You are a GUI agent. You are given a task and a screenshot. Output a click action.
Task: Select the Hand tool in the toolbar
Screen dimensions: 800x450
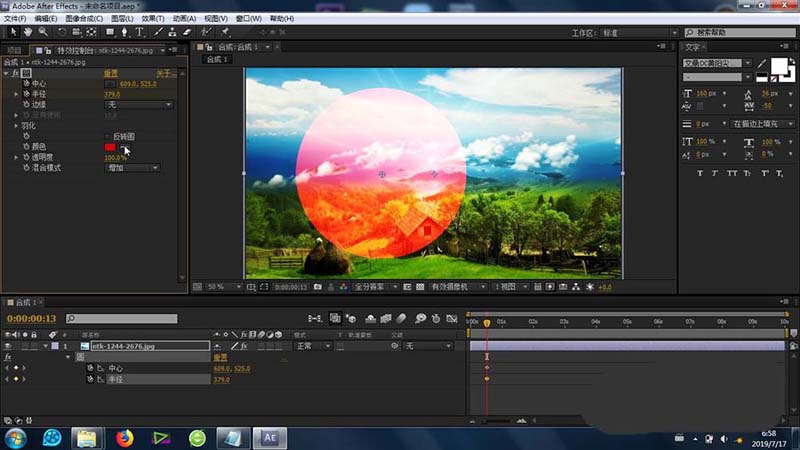27,32
